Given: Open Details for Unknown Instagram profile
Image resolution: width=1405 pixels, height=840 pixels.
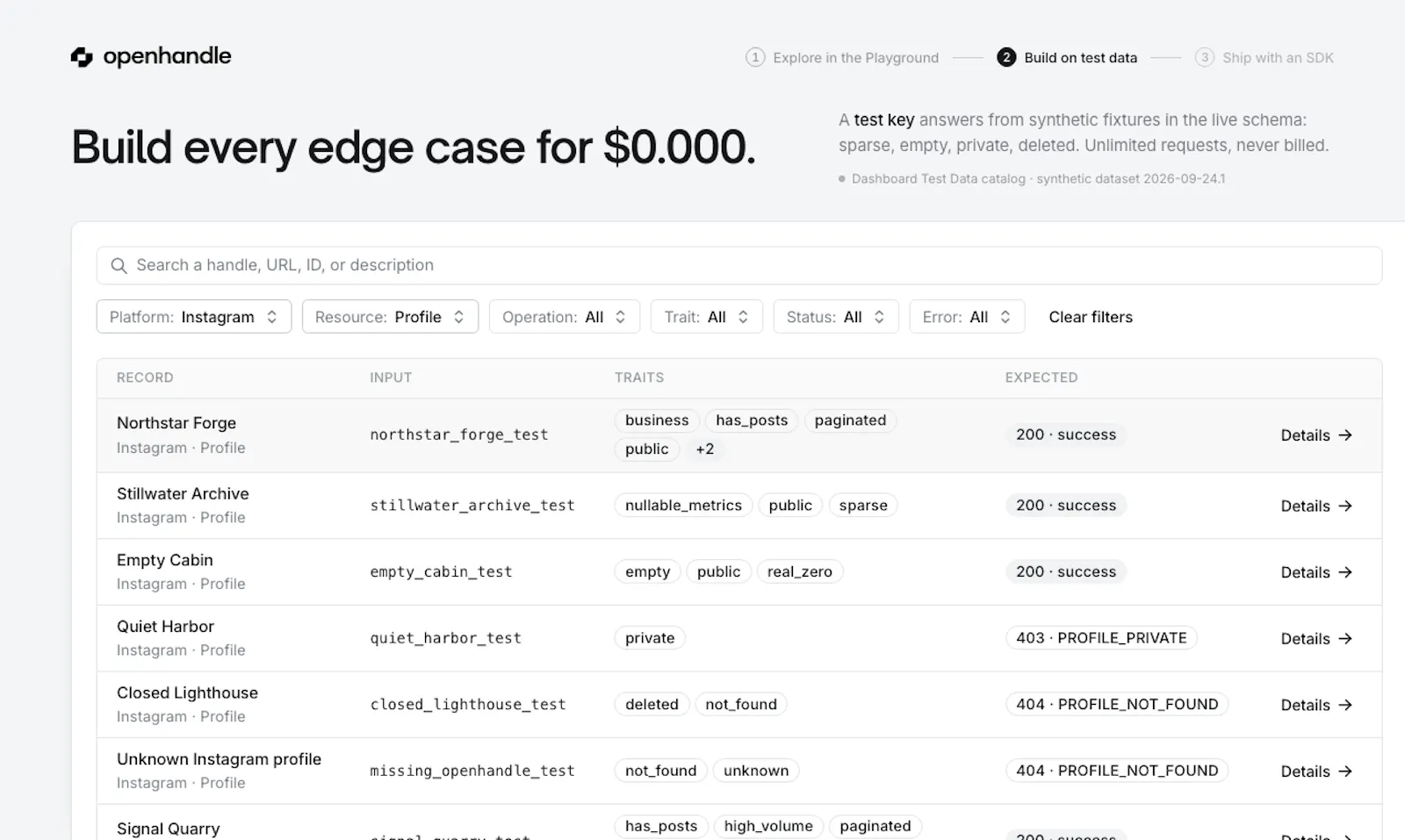Looking at the screenshot, I should (x=1316, y=772).
